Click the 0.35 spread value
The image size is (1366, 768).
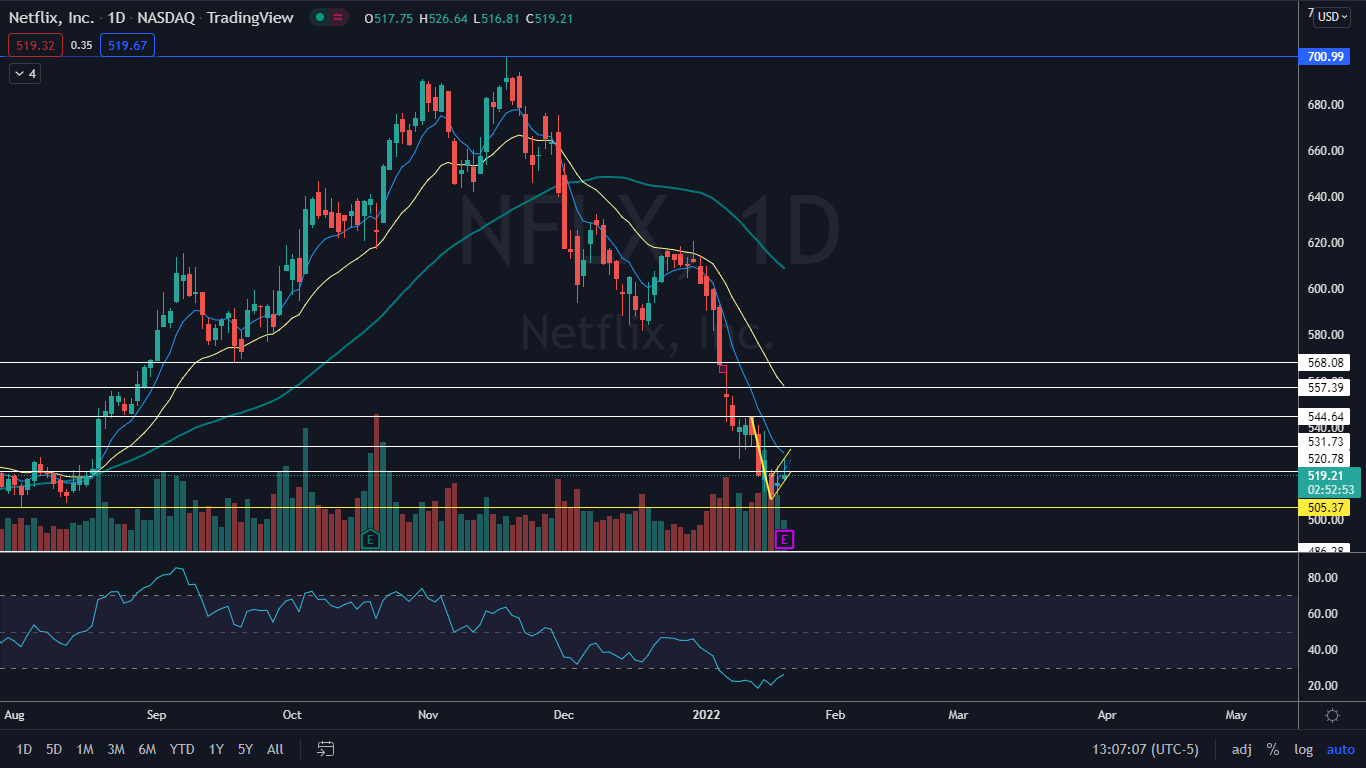pos(82,44)
